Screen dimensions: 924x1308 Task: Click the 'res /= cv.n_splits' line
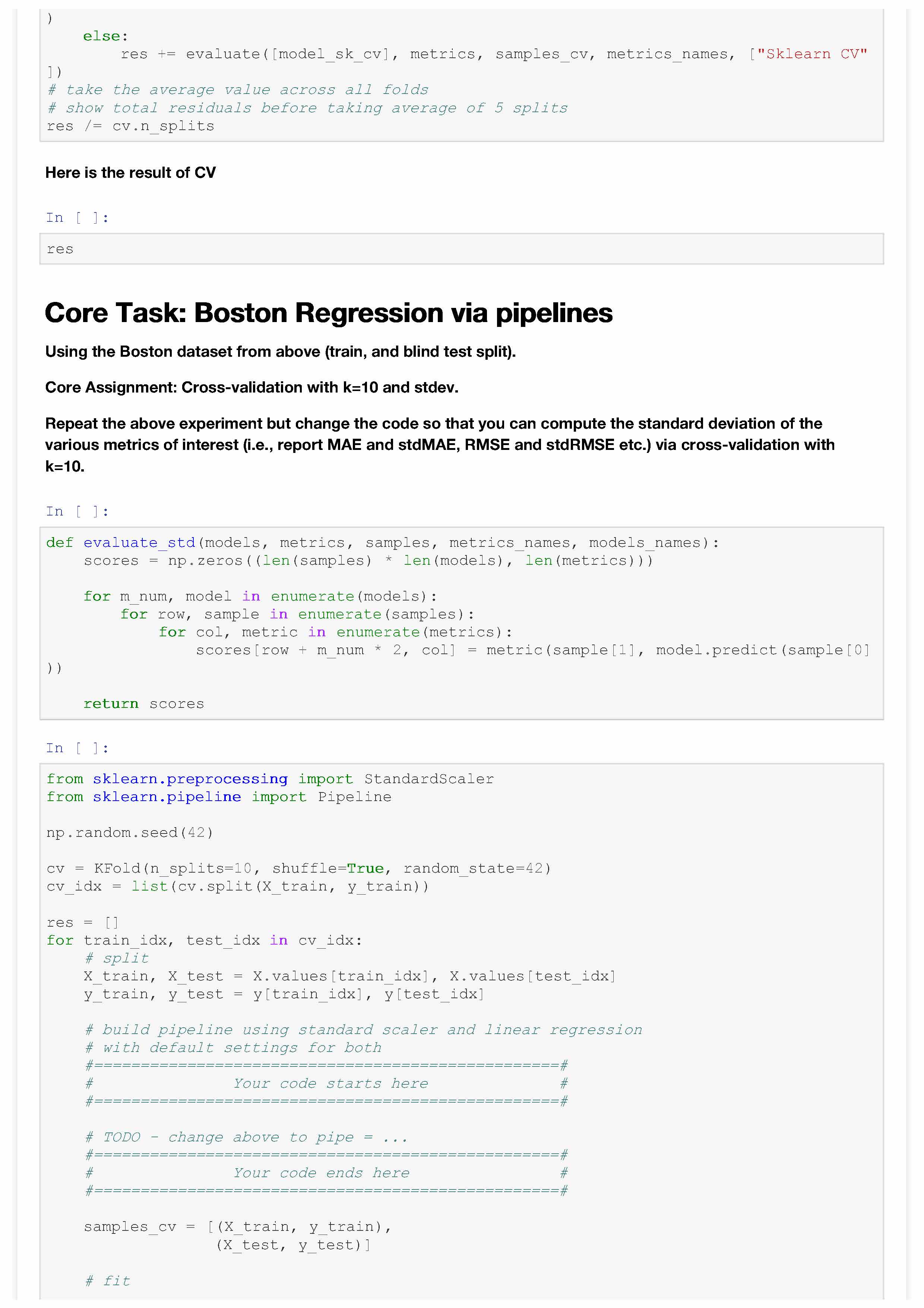[130, 126]
